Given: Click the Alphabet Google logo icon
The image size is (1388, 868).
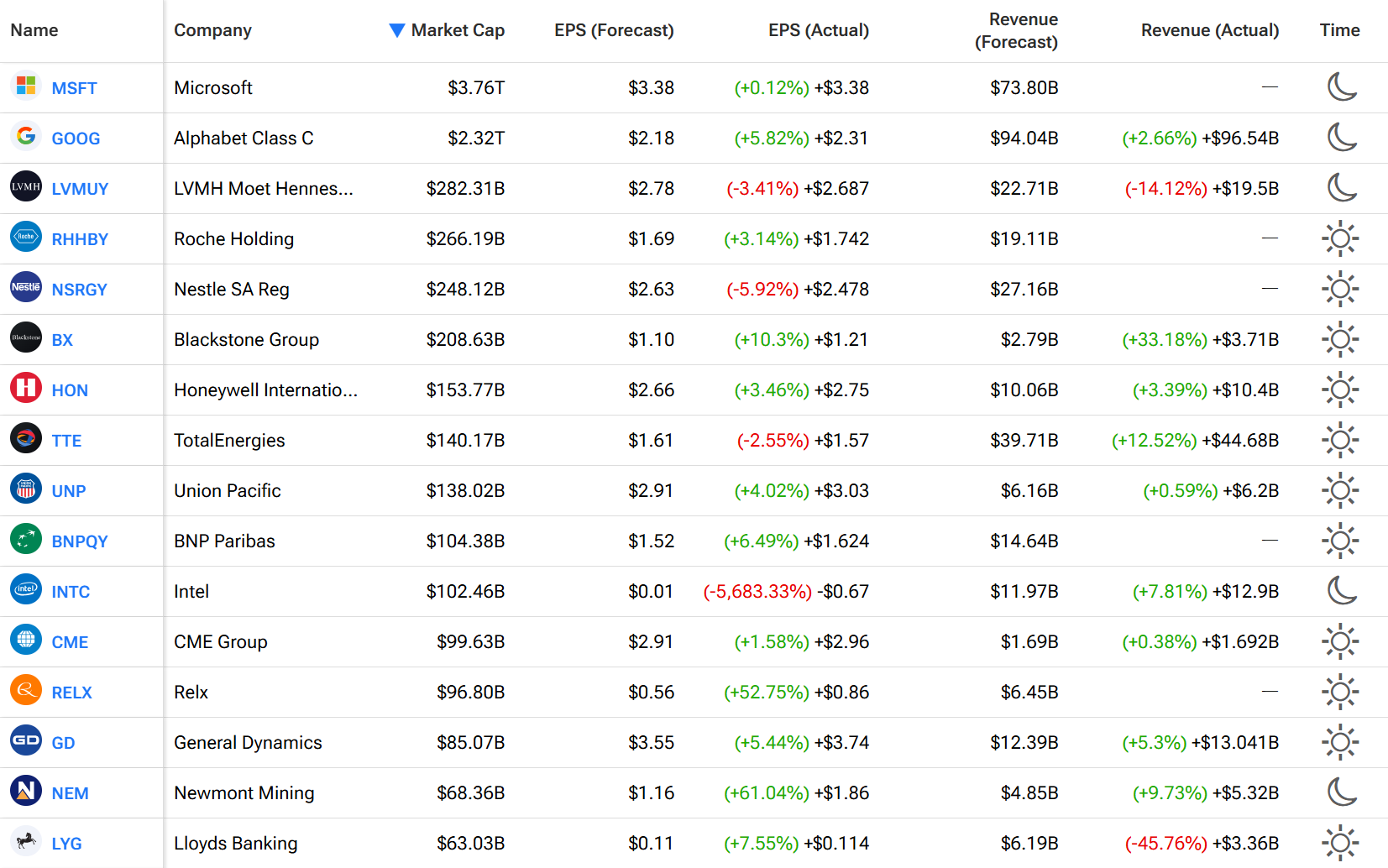Looking at the screenshot, I should coord(26,136).
